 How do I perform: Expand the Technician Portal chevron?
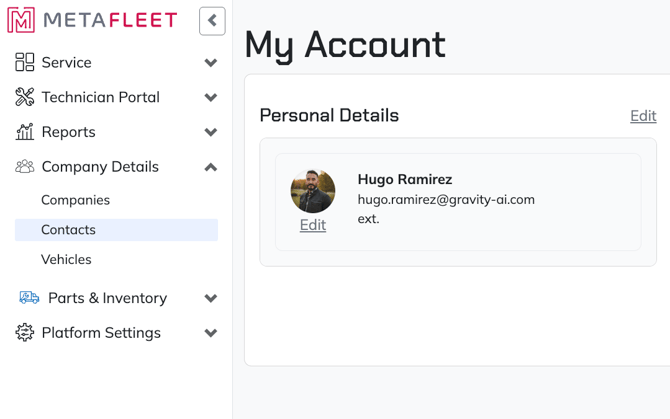coord(211,98)
